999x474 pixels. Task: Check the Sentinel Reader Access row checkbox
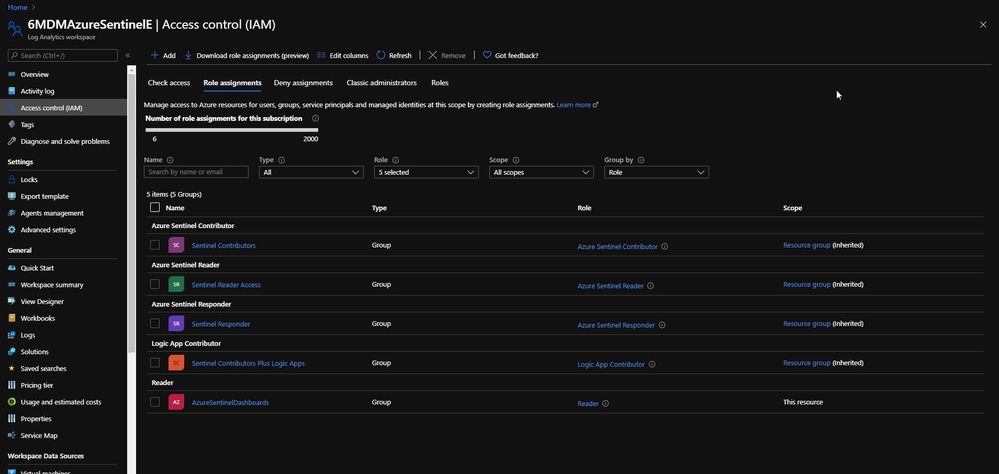[x=155, y=284]
